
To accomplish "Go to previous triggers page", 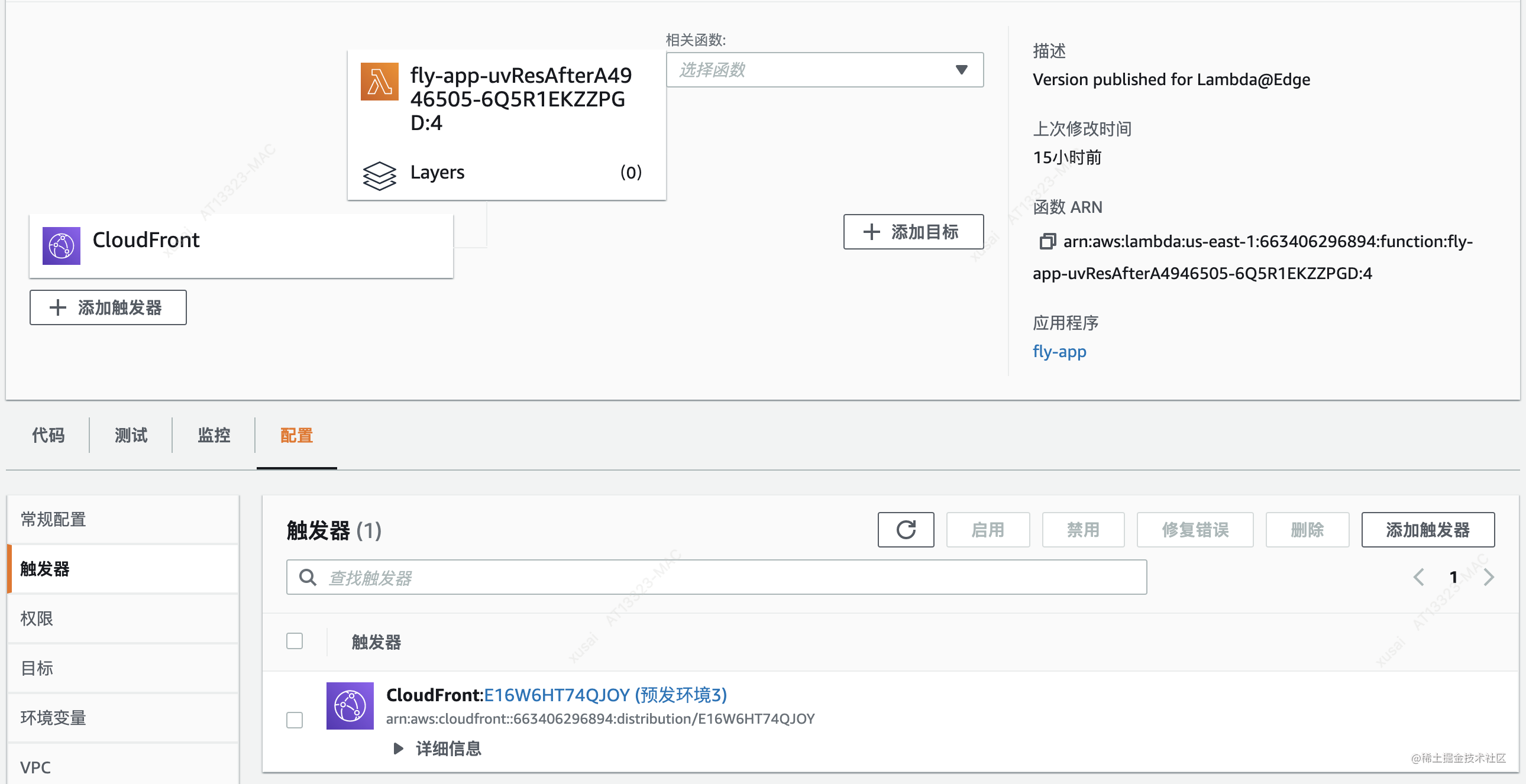I will (1418, 576).
